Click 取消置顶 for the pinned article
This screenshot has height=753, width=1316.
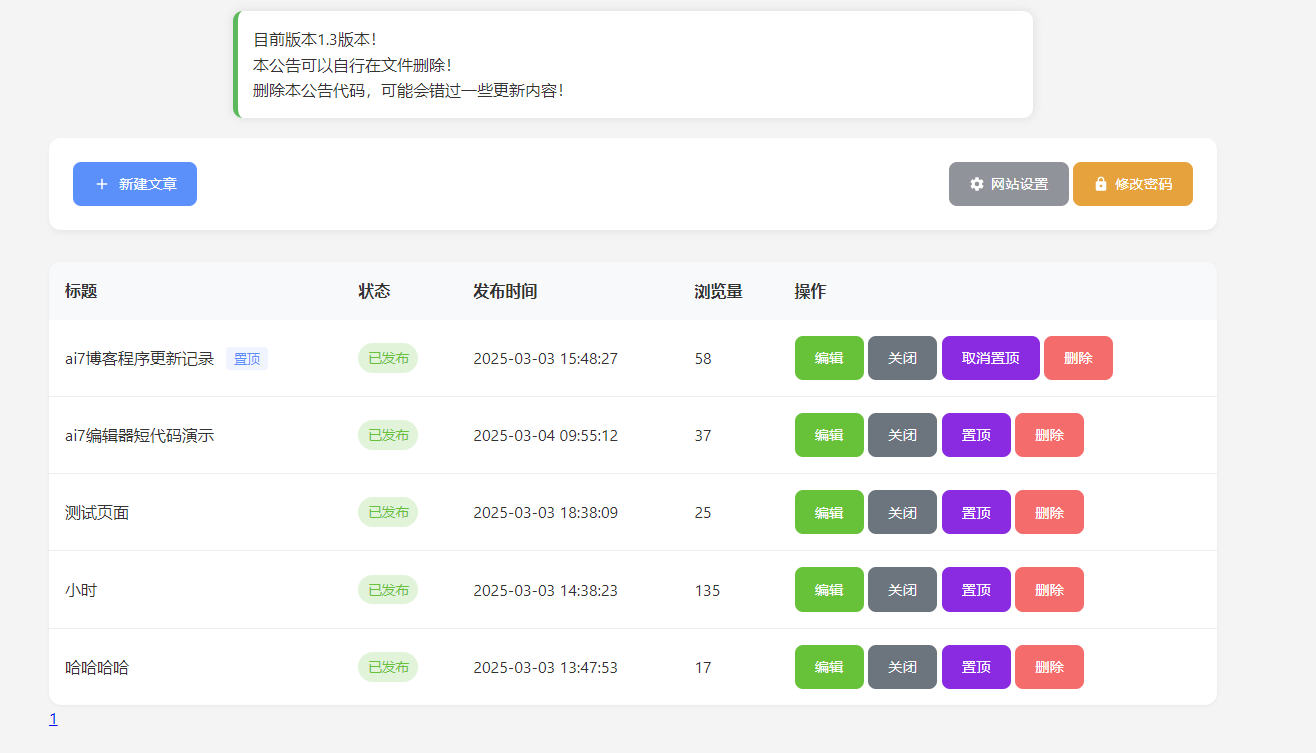(990, 358)
